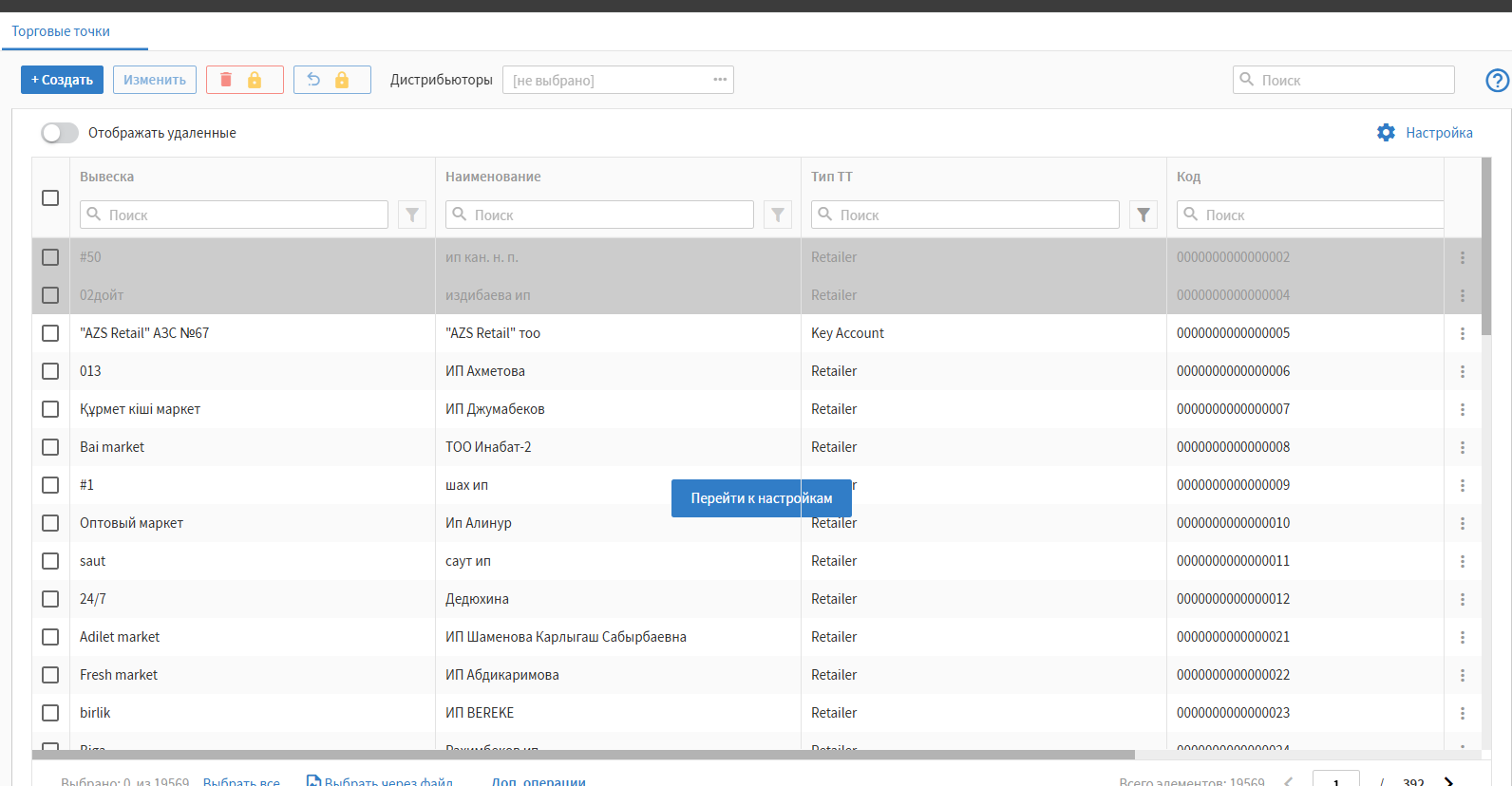This screenshot has height=786, width=1512.
Task: Click the Доп. операции link
Action: 539,781
